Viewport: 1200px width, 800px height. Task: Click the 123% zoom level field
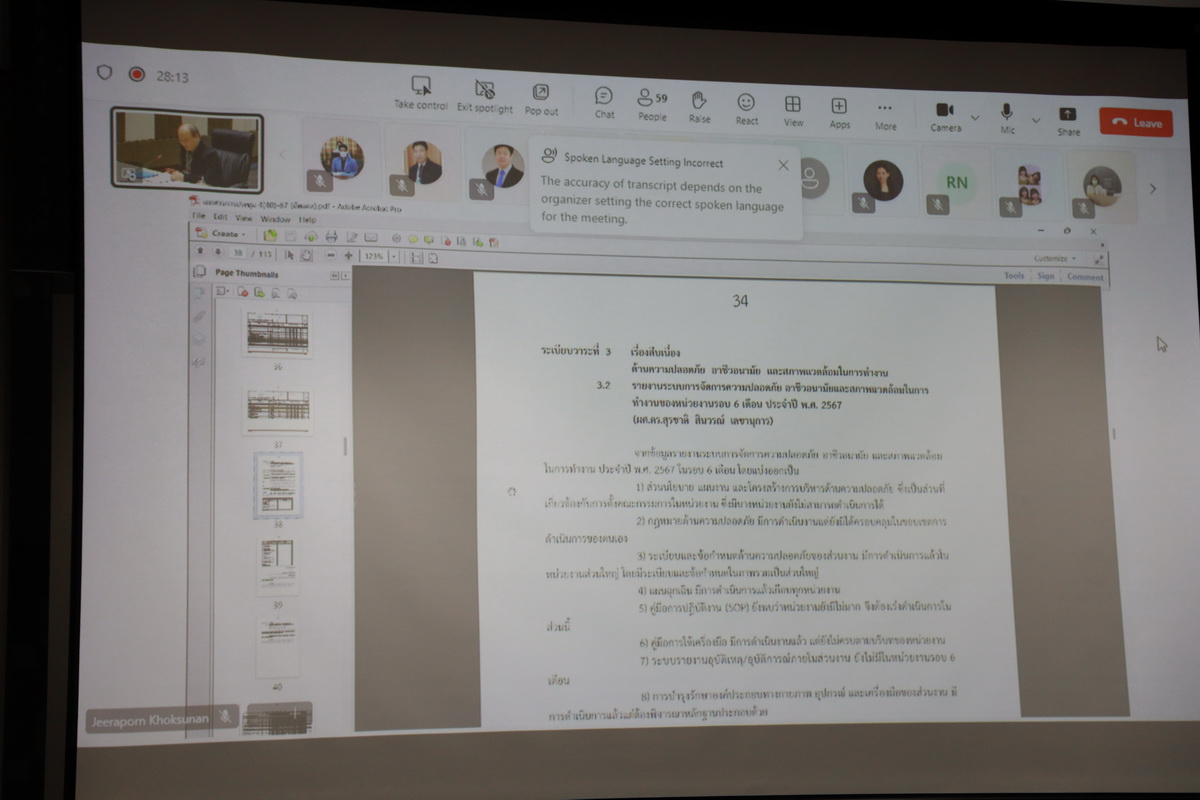click(x=374, y=257)
